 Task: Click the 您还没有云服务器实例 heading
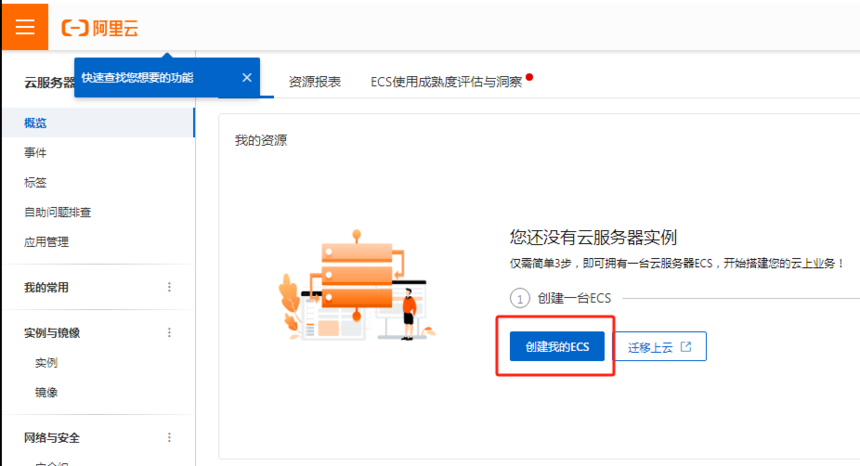tap(593, 237)
